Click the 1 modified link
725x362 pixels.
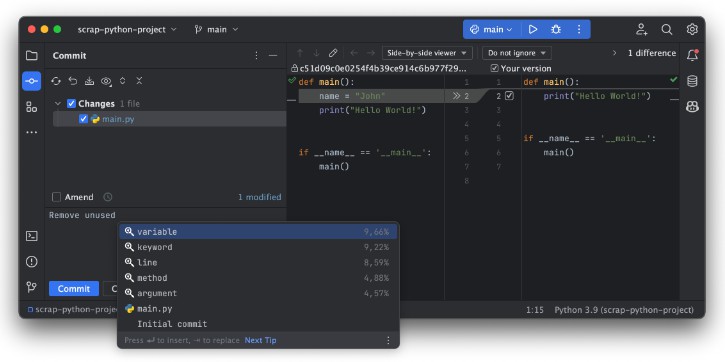pyautogui.click(x=259, y=197)
